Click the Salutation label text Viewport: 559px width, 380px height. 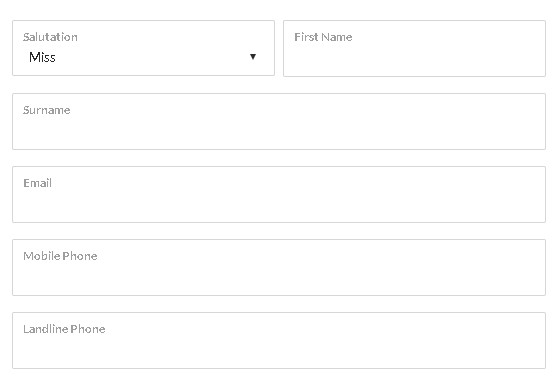50,37
